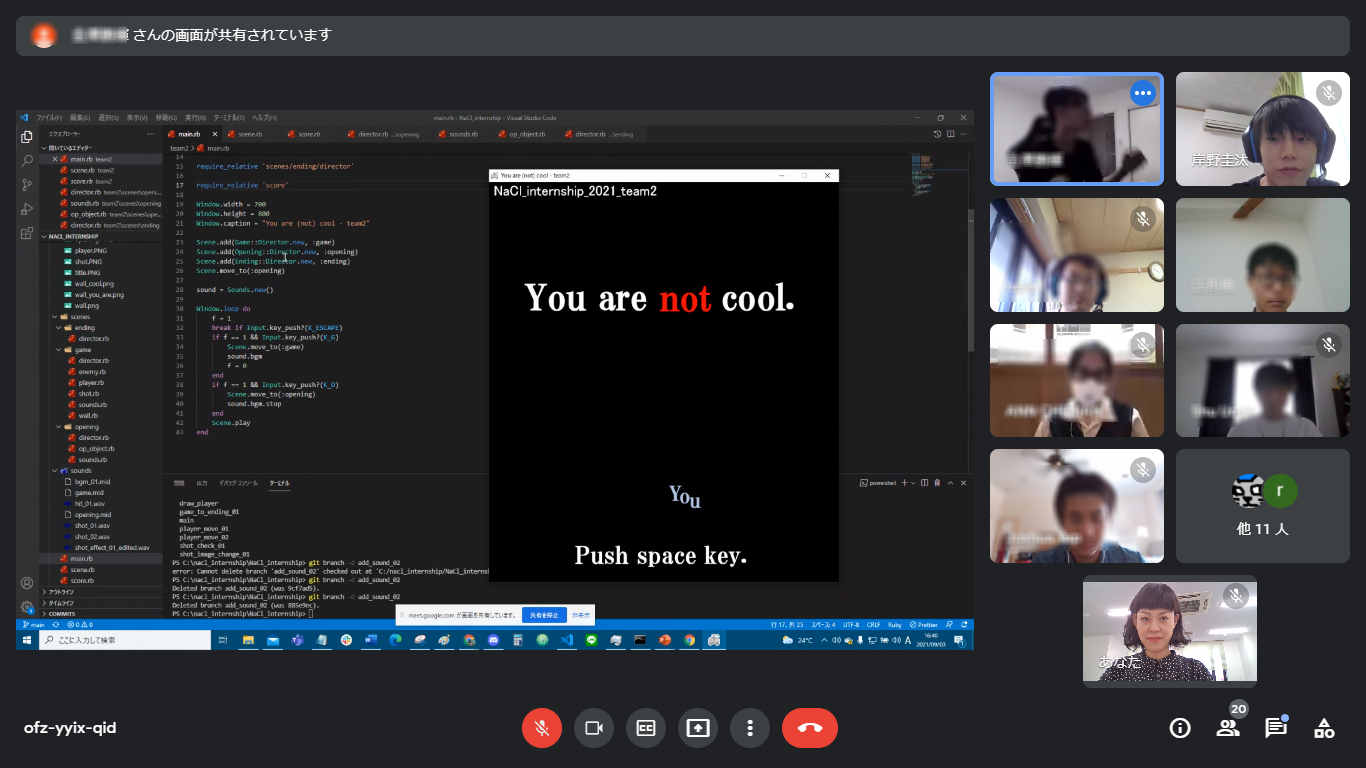Select your own video tile labeled あなた
The image size is (1366, 768).
coord(1169,630)
